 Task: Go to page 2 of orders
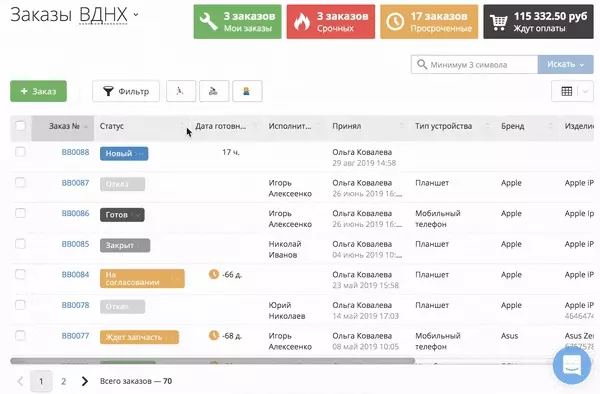tap(64, 381)
